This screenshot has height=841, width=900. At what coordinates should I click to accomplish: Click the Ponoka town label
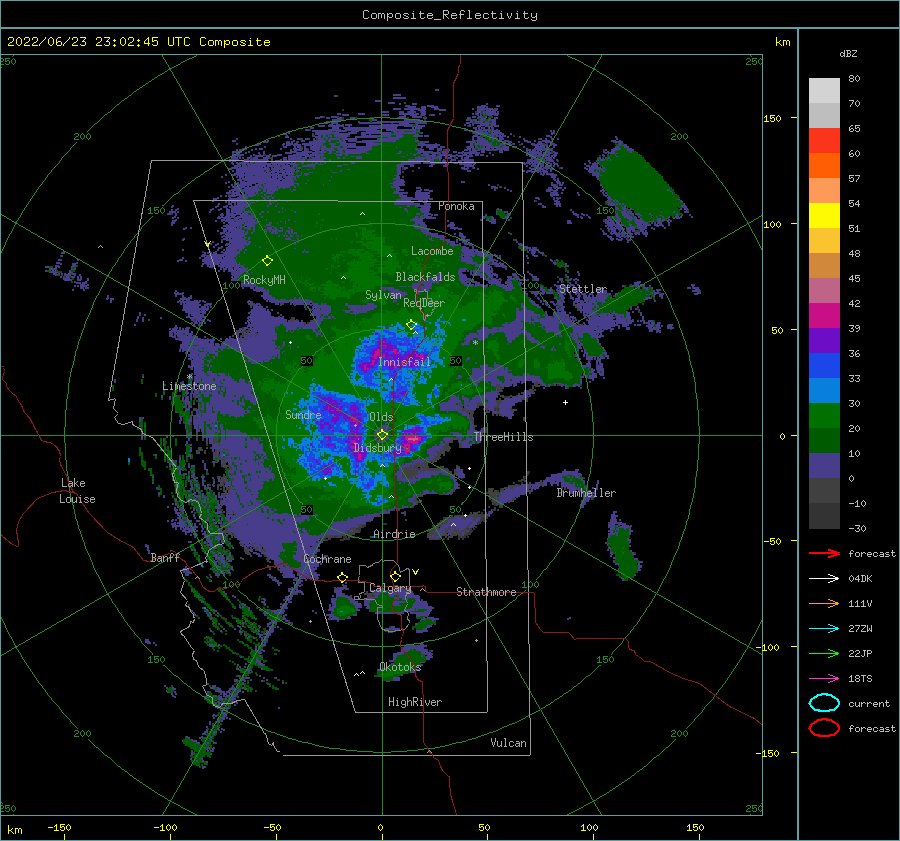pyautogui.click(x=456, y=206)
